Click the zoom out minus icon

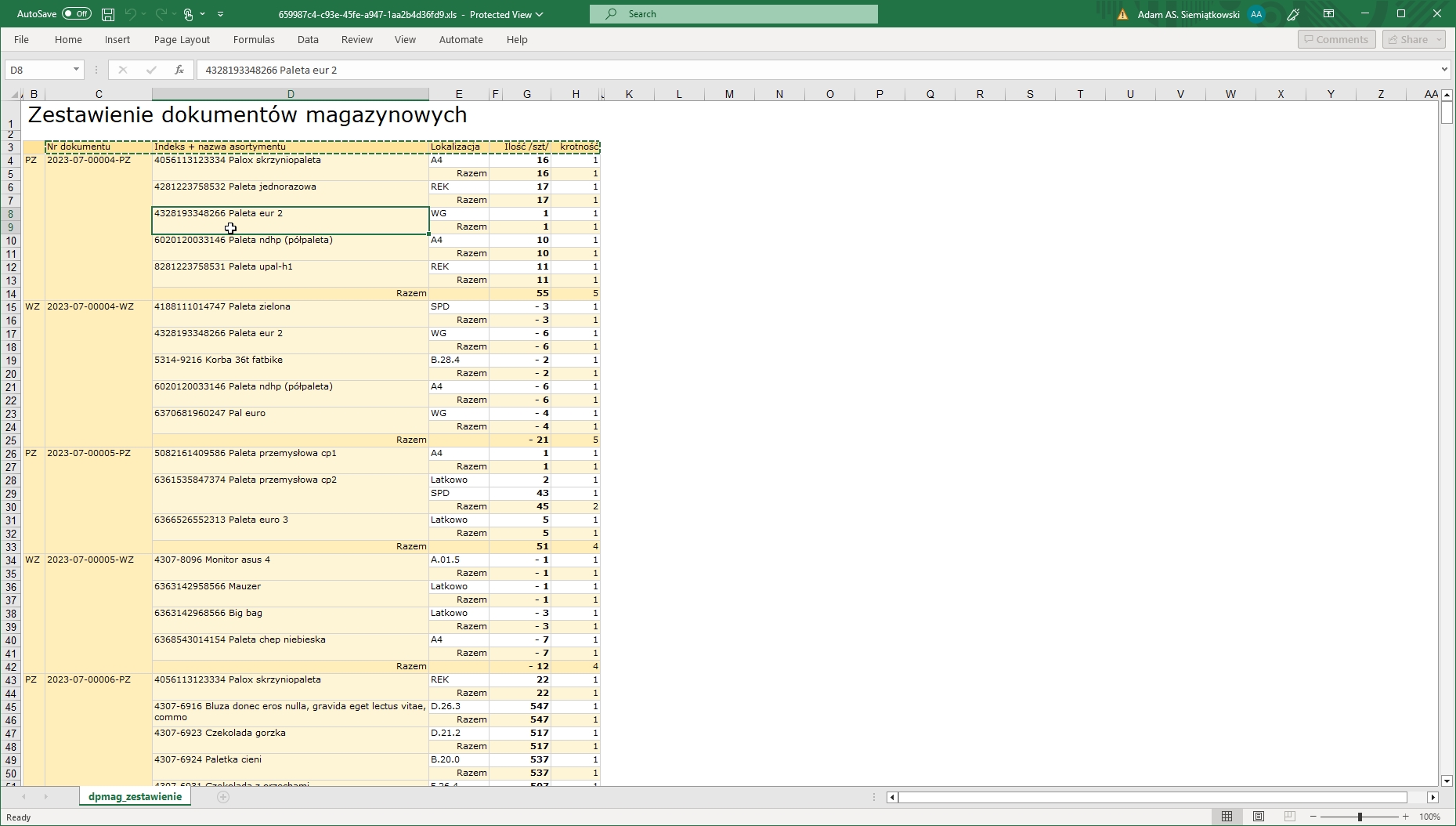pyautogui.click(x=1313, y=817)
